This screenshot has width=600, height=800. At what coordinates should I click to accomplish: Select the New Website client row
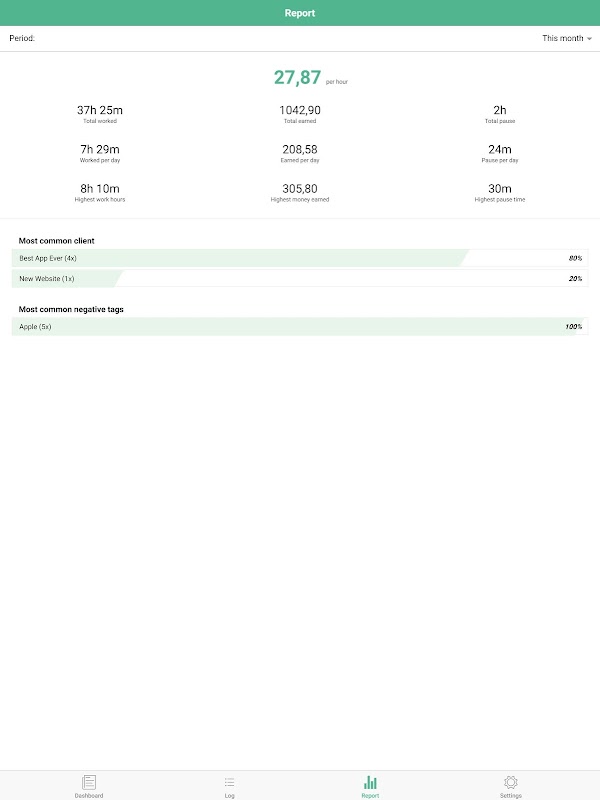tap(300, 279)
